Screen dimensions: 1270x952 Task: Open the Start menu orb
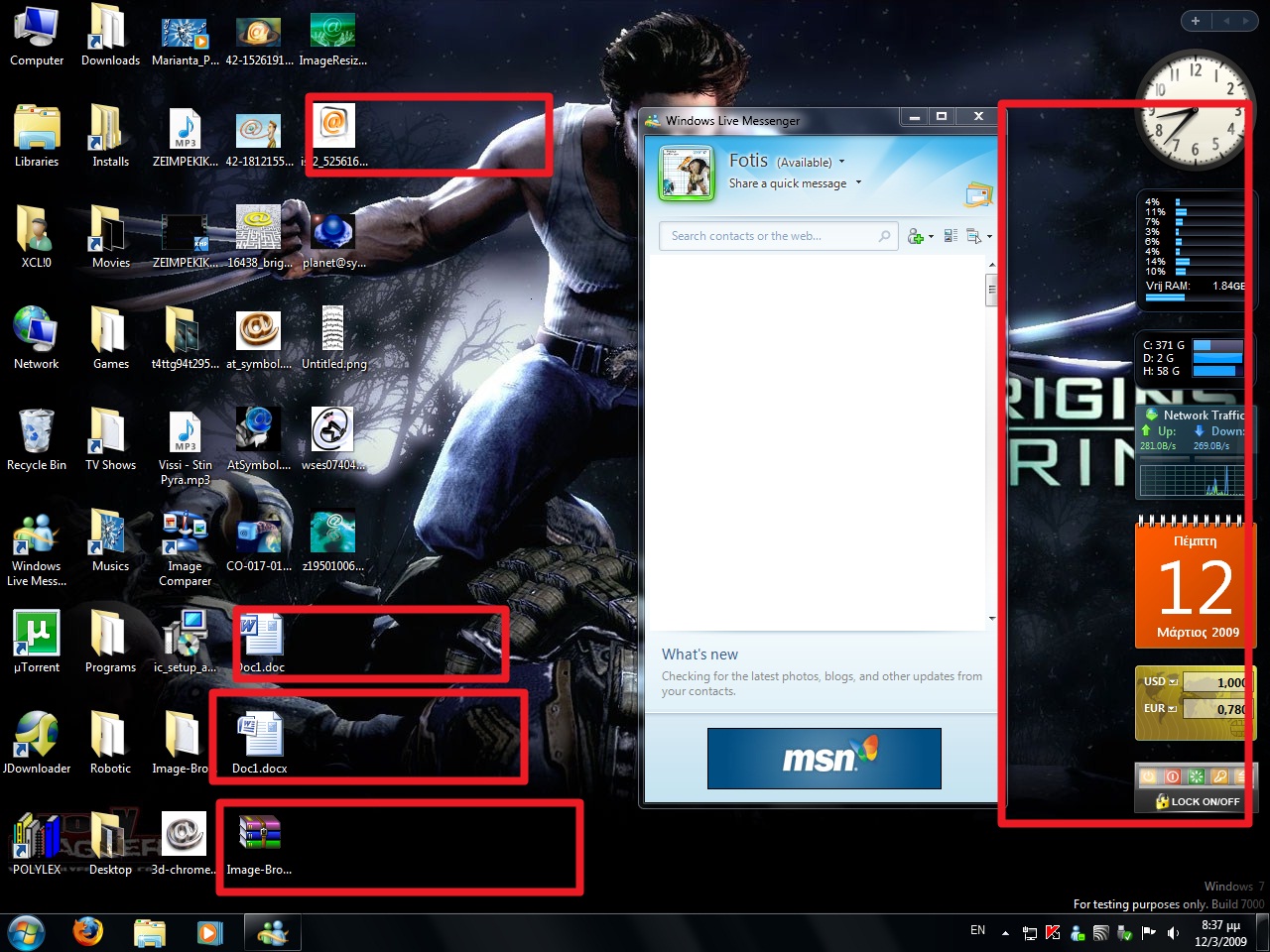tap(26, 932)
